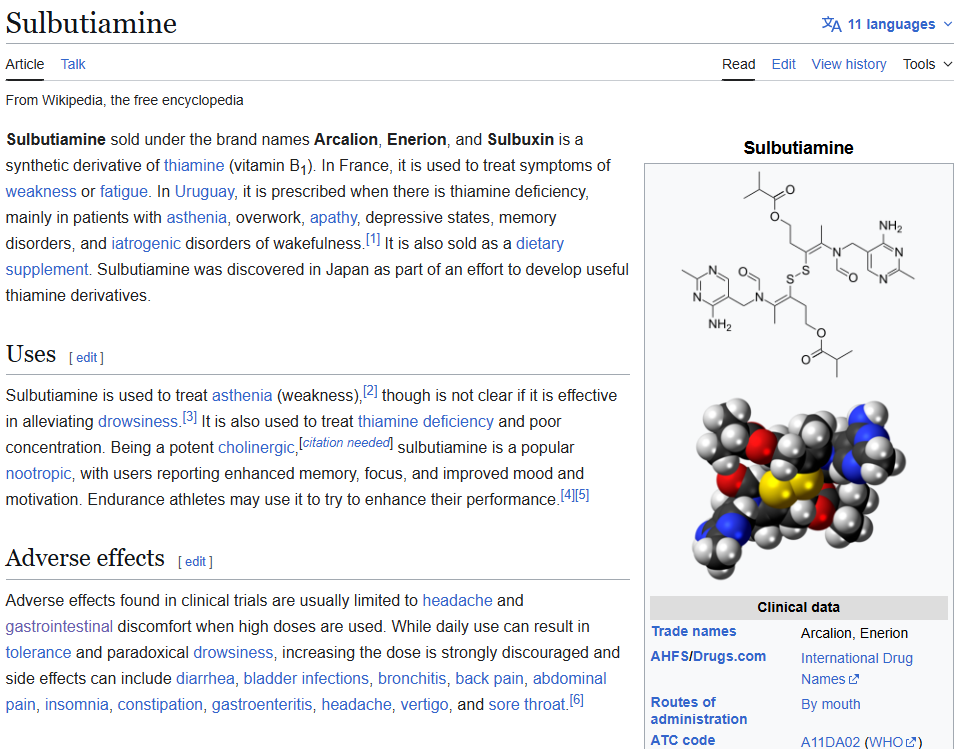The width and height of the screenshot is (957, 749).
Task: Open the gastrointestinal link
Action: (59, 627)
